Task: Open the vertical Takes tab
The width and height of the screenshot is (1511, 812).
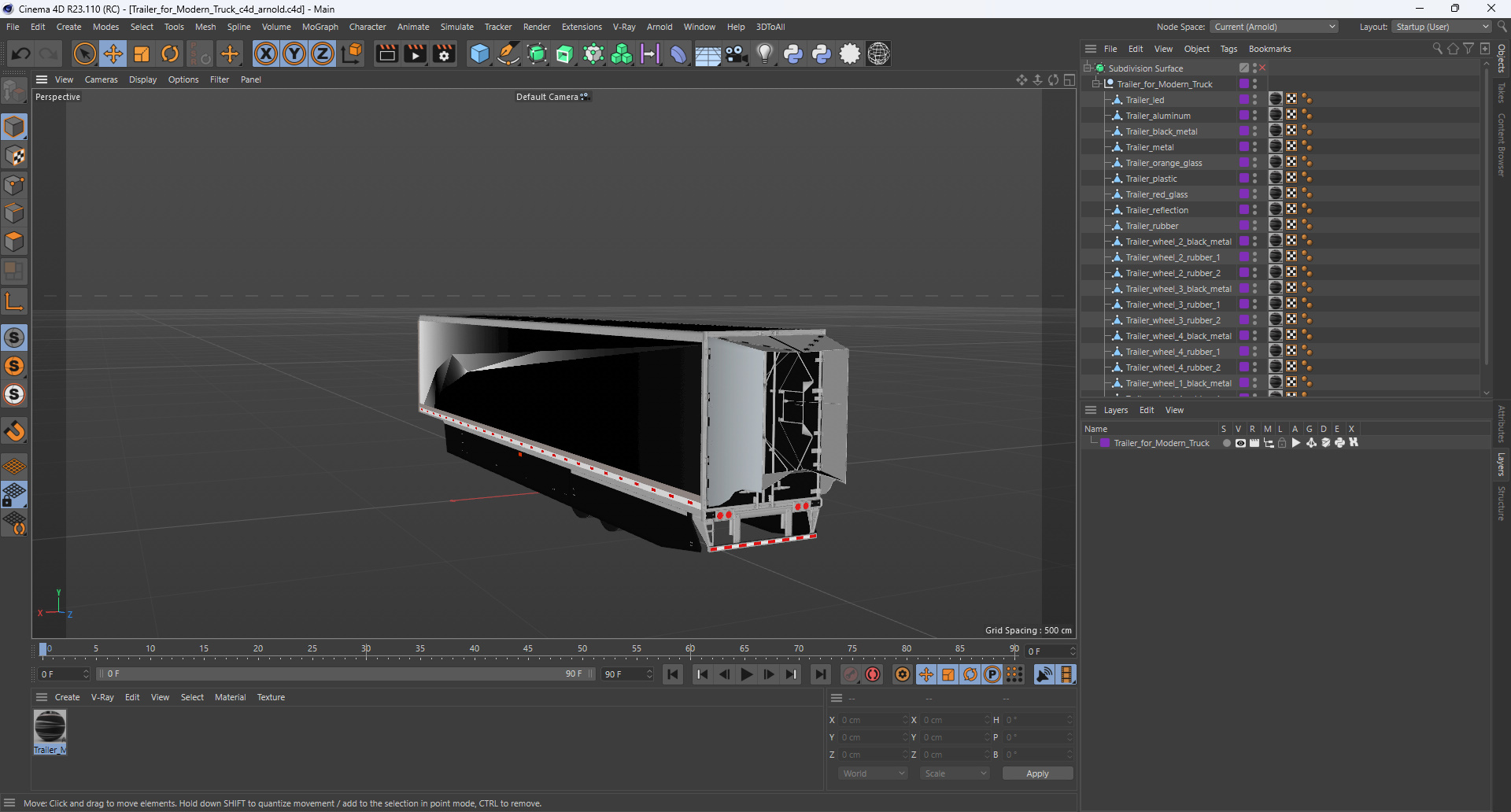Action: click(x=1502, y=93)
